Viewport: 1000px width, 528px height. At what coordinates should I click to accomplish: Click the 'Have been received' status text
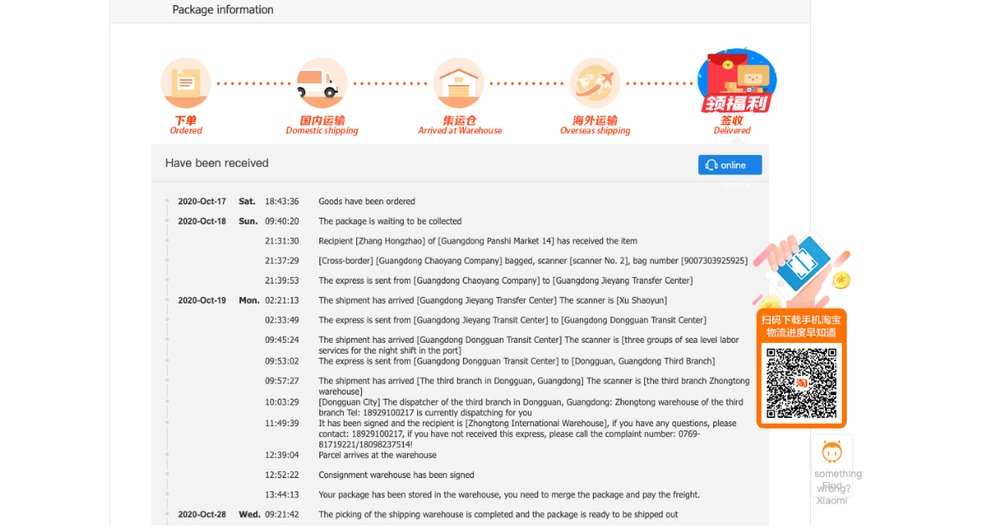point(217,163)
